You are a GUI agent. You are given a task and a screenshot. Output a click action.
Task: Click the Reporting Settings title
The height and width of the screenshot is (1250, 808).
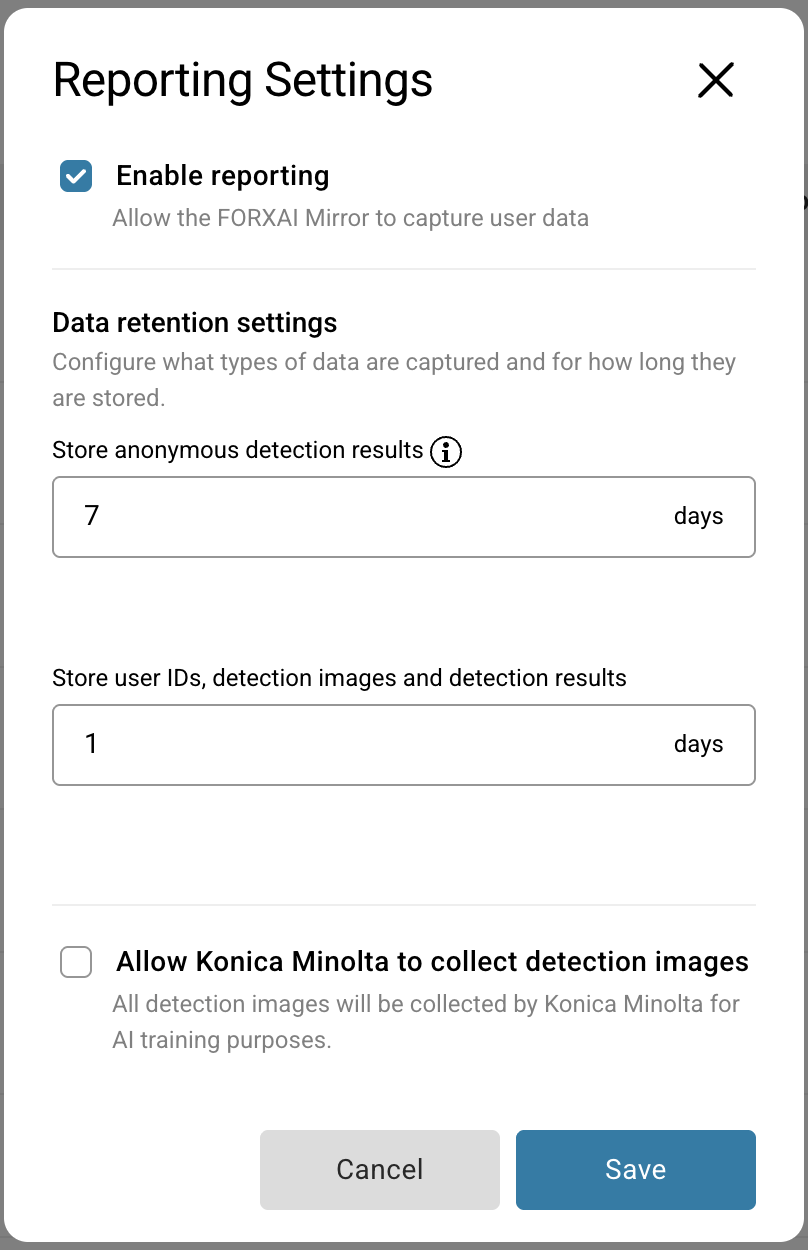243,80
